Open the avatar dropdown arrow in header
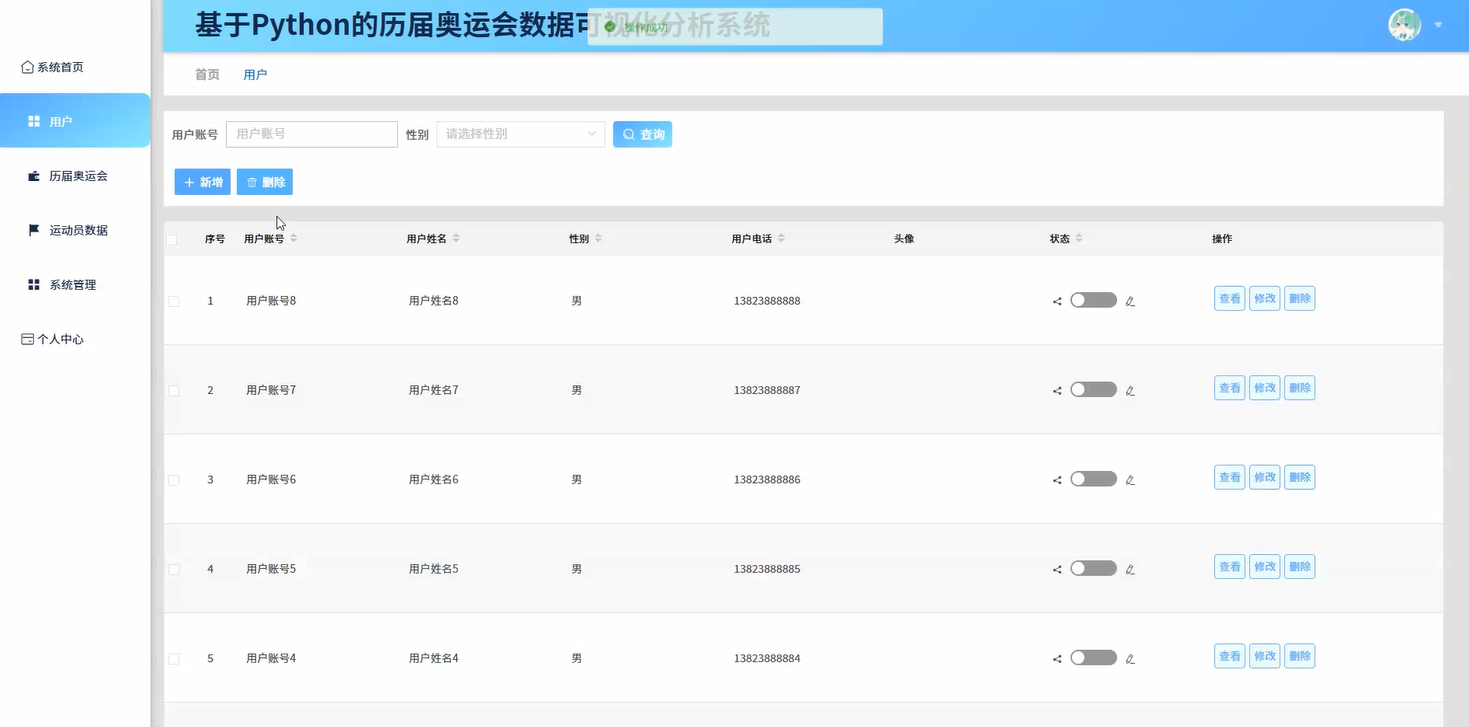Image resolution: width=1469 pixels, height=727 pixels. point(1438,25)
